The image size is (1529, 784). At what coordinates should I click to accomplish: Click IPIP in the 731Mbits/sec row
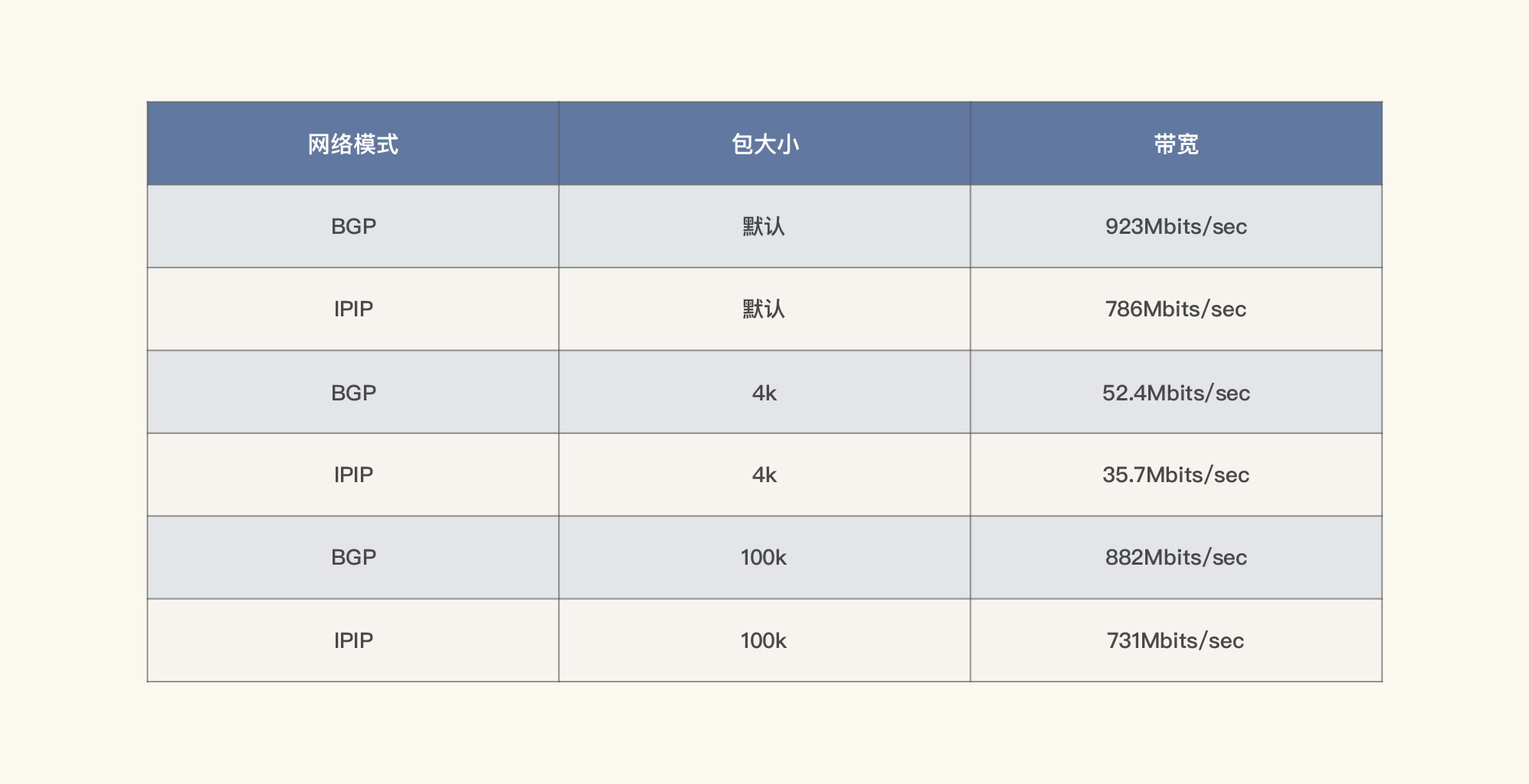(353, 641)
